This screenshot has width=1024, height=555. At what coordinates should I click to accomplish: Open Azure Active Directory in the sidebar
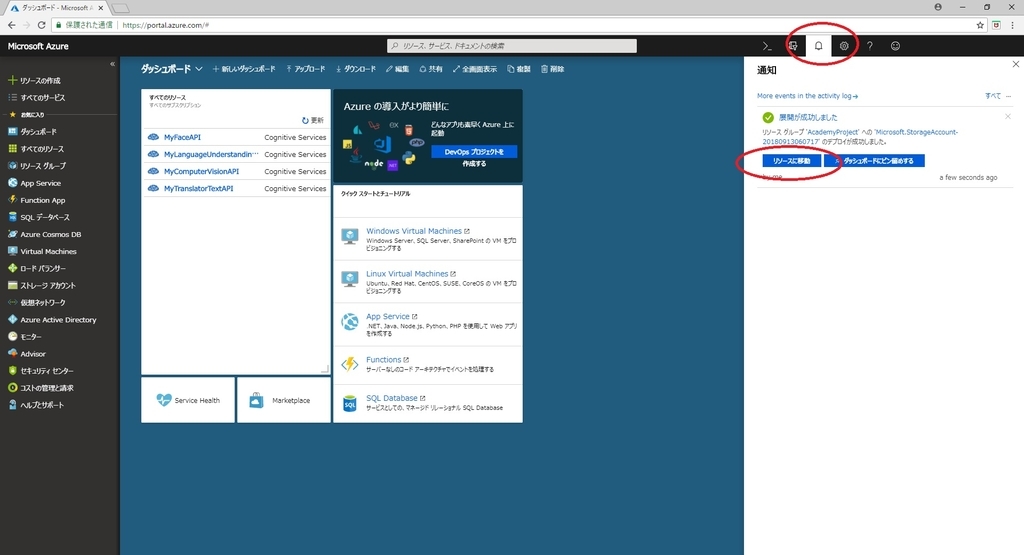click(52, 319)
